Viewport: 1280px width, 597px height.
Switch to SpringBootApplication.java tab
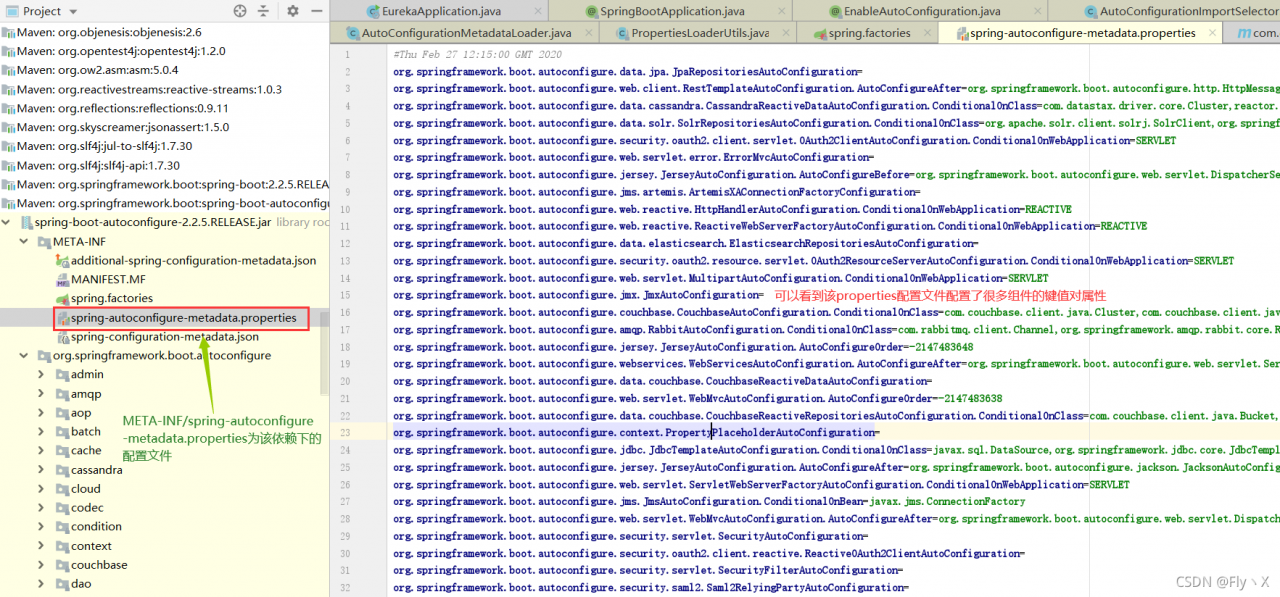pyautogui.click(x=663, y=11)
